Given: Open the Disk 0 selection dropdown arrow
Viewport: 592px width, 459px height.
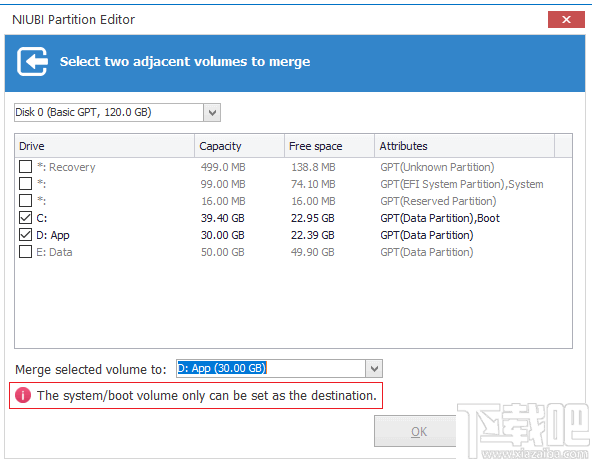Looking at the screenshot, I should point(212,112).
